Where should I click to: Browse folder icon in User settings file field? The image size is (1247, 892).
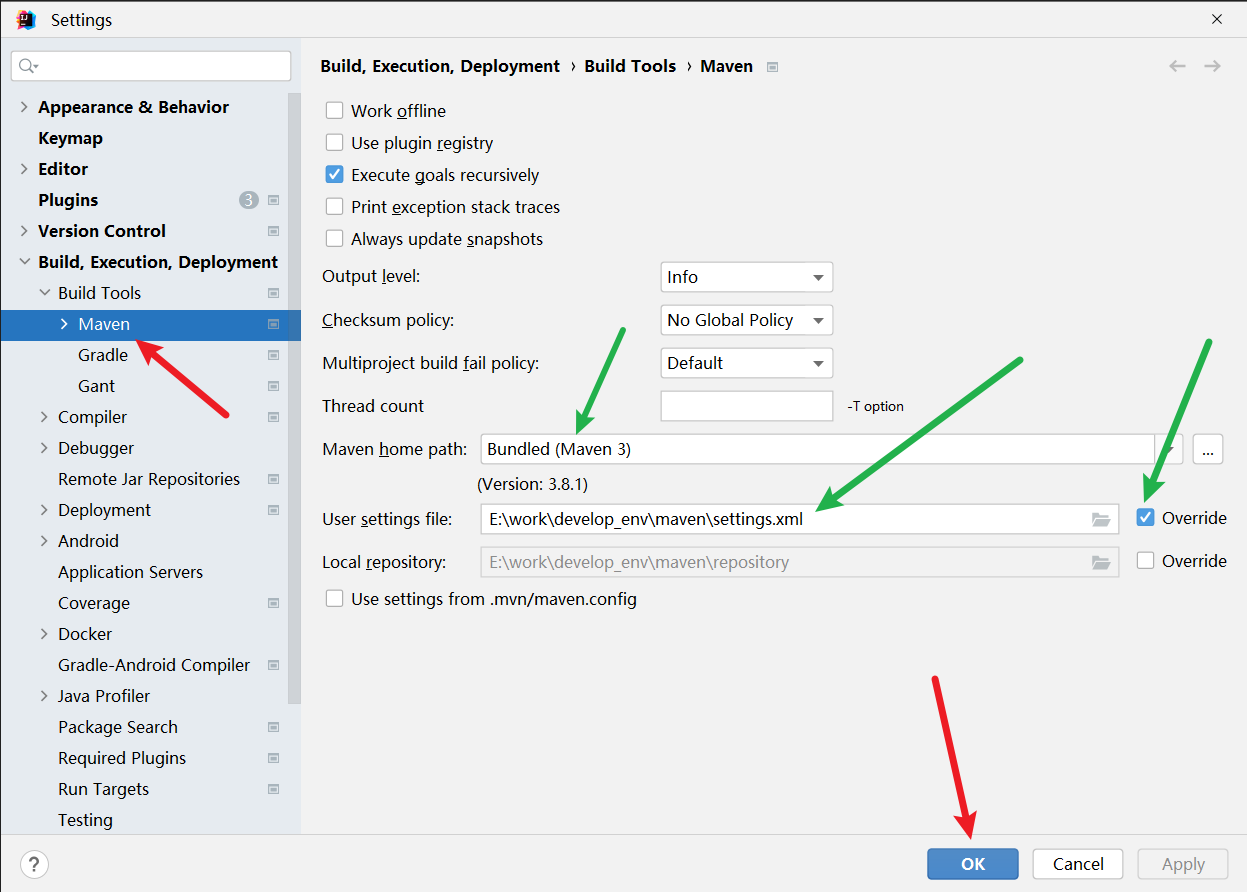tap(1101, 519)
